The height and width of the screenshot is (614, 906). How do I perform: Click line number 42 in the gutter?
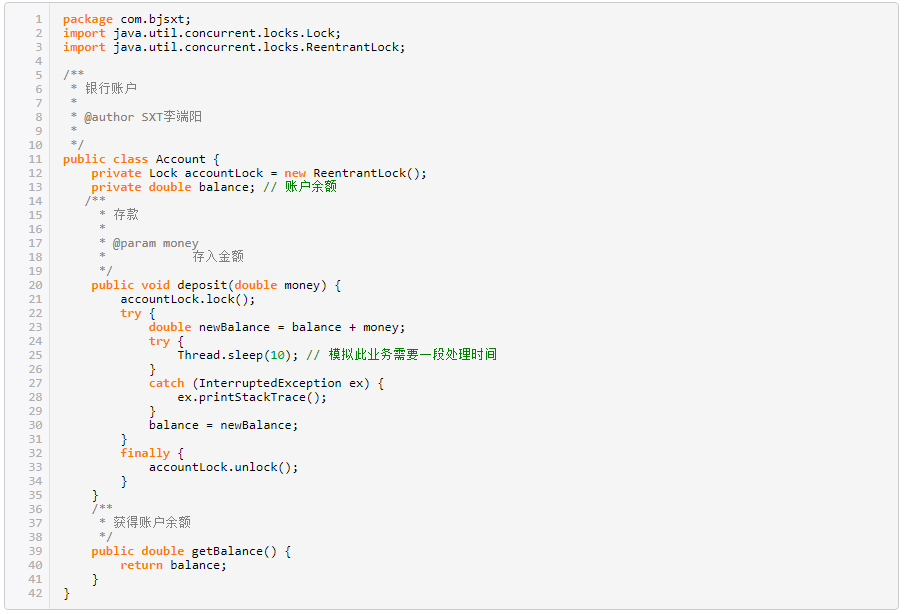36,593
